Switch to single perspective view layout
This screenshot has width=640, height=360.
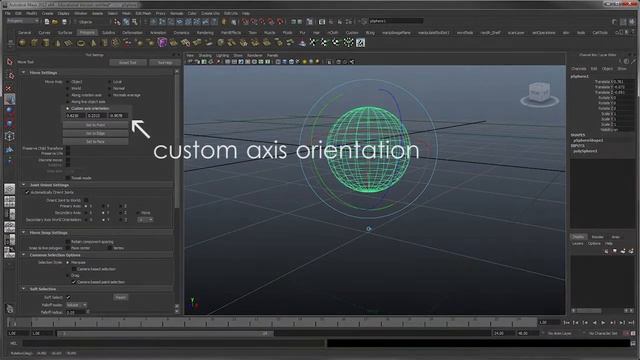coord(10,189)
